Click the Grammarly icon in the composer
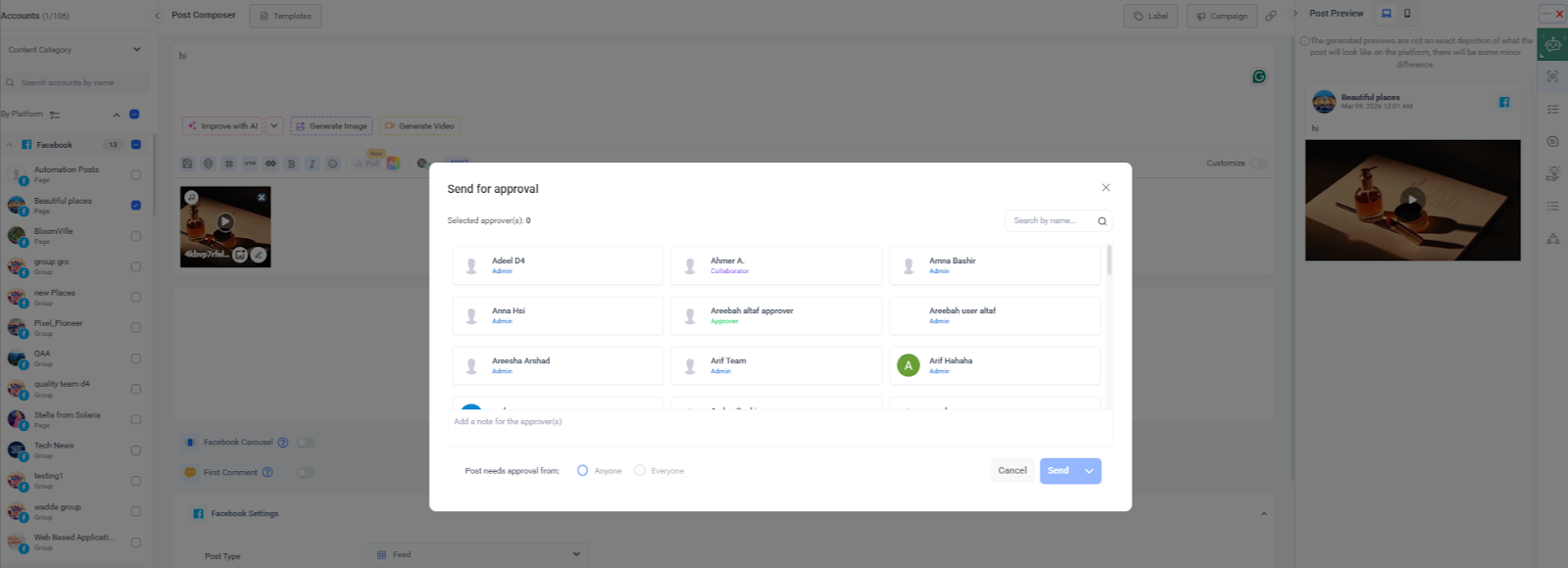Image resolution: width=1568 pixels, height=568 pixels. coord(1259,76)
